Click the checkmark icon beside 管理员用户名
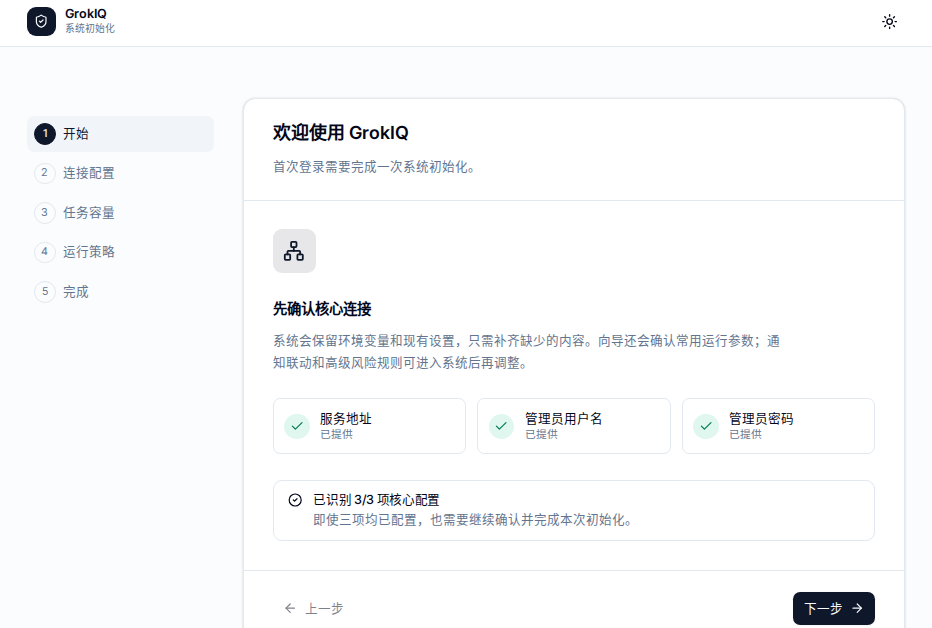Viewport: 932px width, 628px height. point(501,426)
